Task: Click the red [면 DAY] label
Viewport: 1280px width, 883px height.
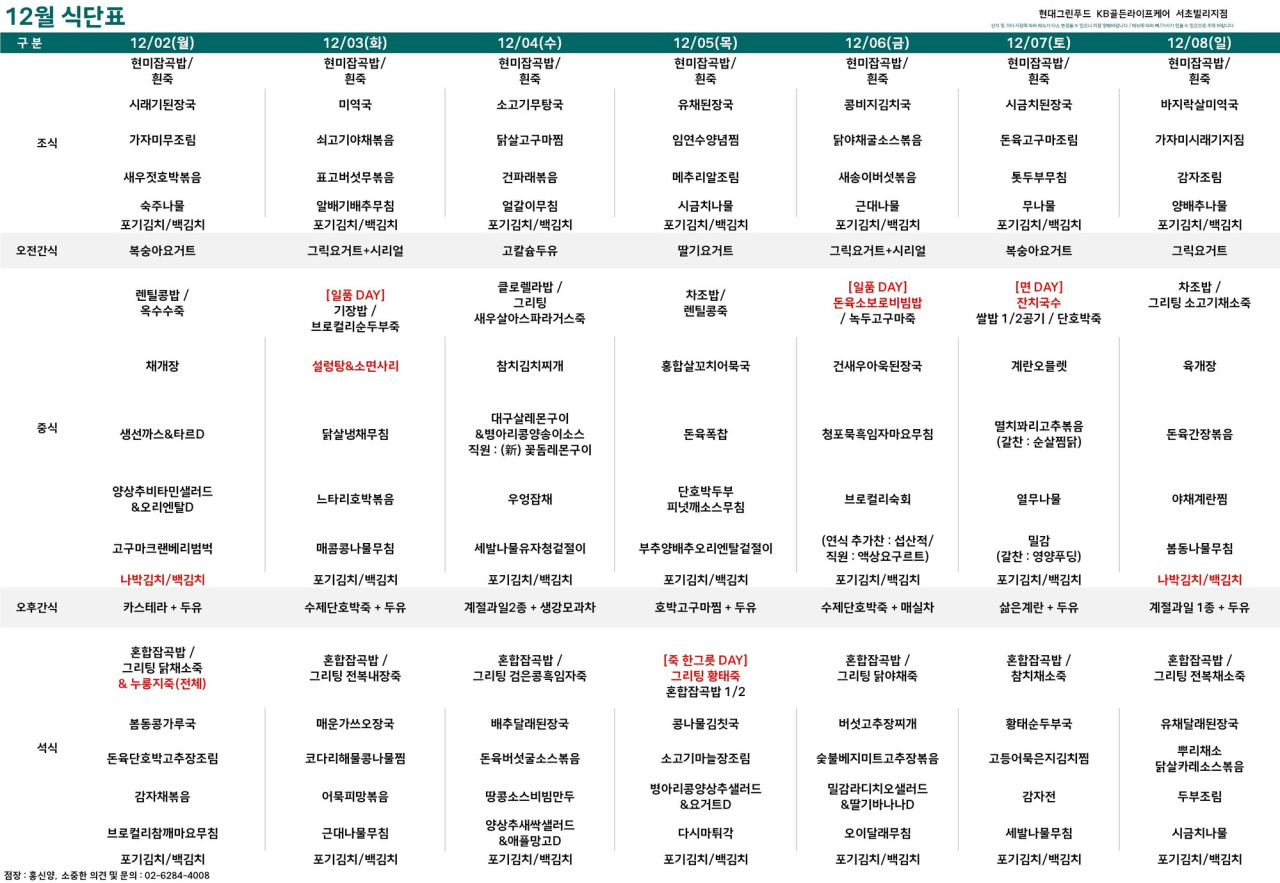Action: pos(1038,287)
